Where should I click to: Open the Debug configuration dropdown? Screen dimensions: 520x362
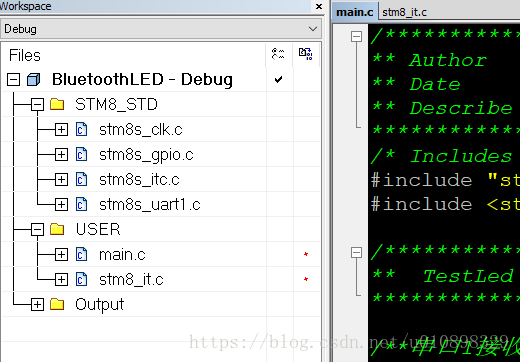161,29
